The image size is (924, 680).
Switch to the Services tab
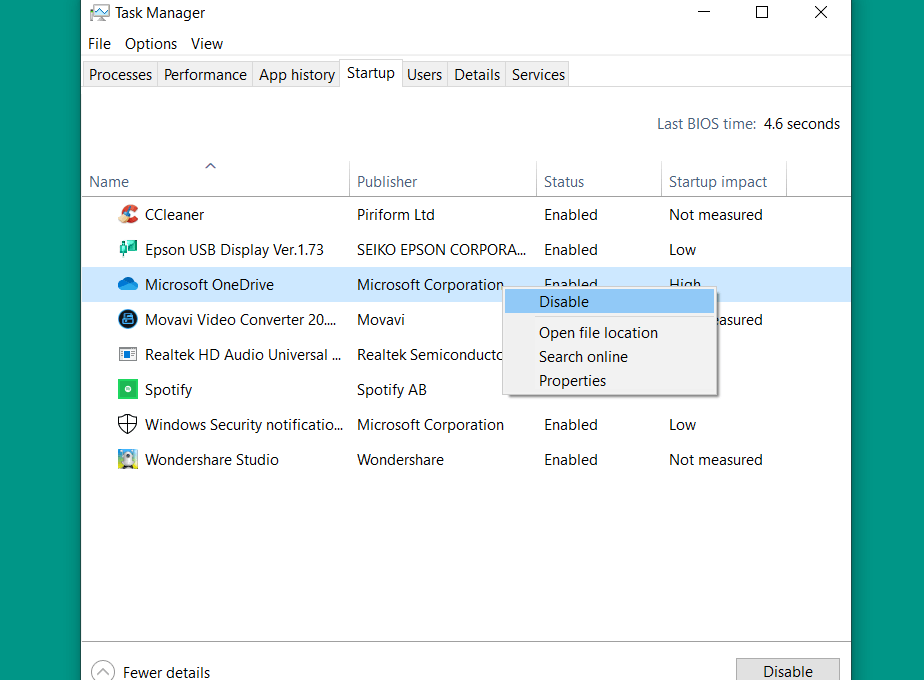[538, 75]
